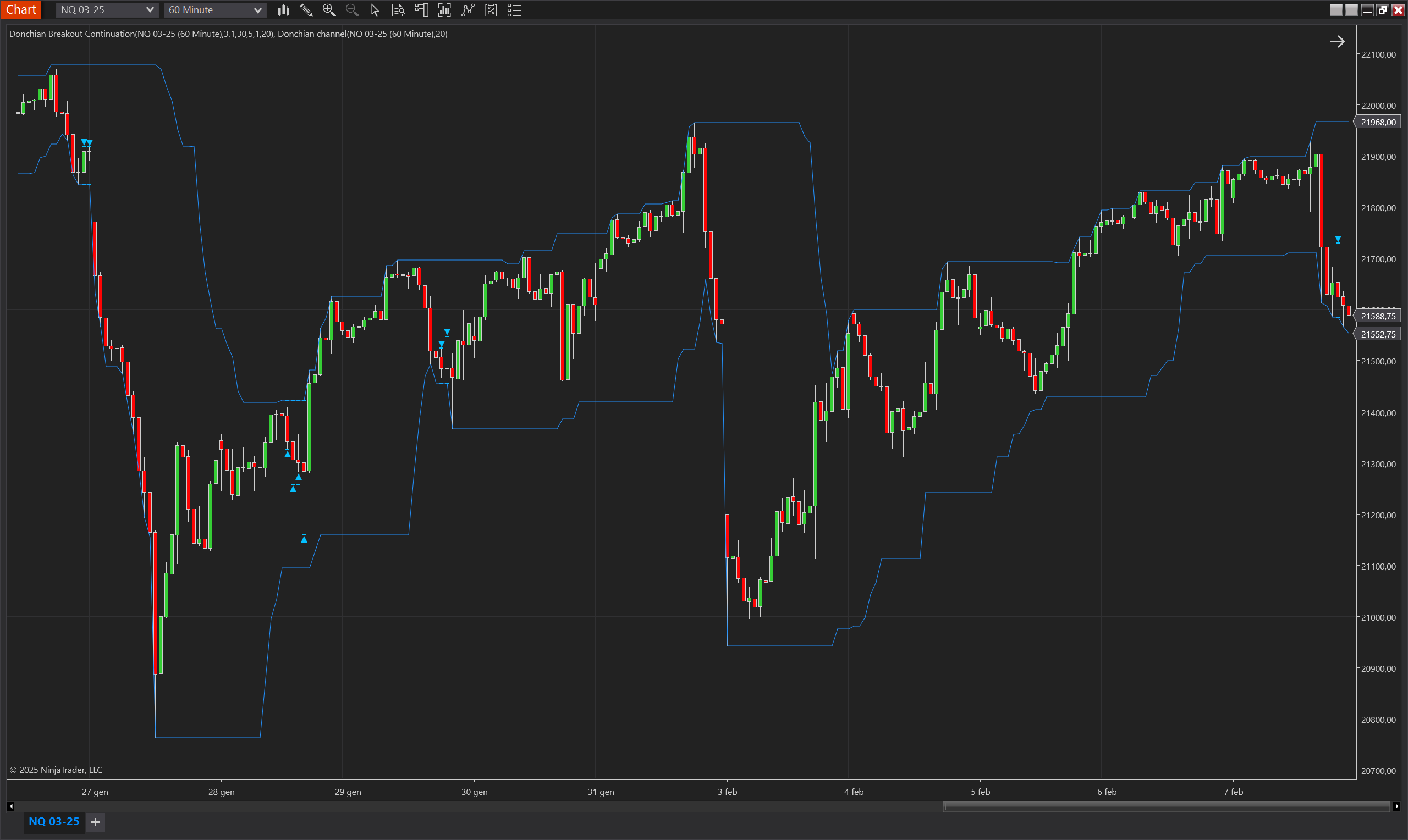Click the 5 feb date label
The height and width of the screenshot is (840, 1408).
pos(981,792)
